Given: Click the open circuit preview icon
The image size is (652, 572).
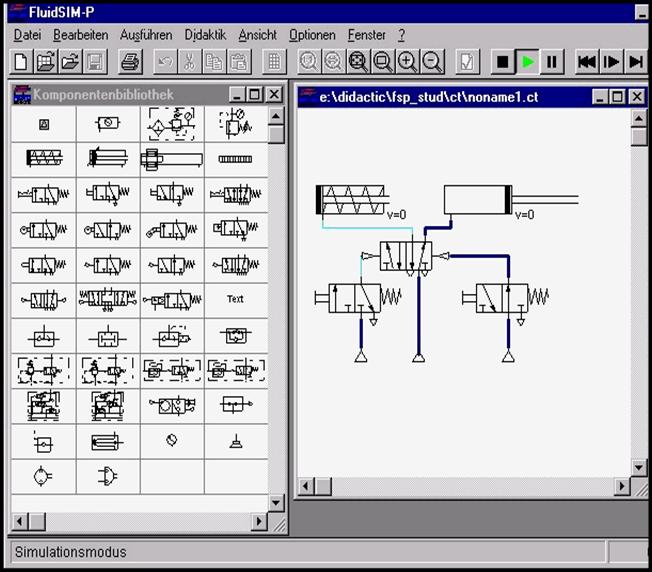Looking at the screenshot, I should pyautogui.click(x=46, y=62).
